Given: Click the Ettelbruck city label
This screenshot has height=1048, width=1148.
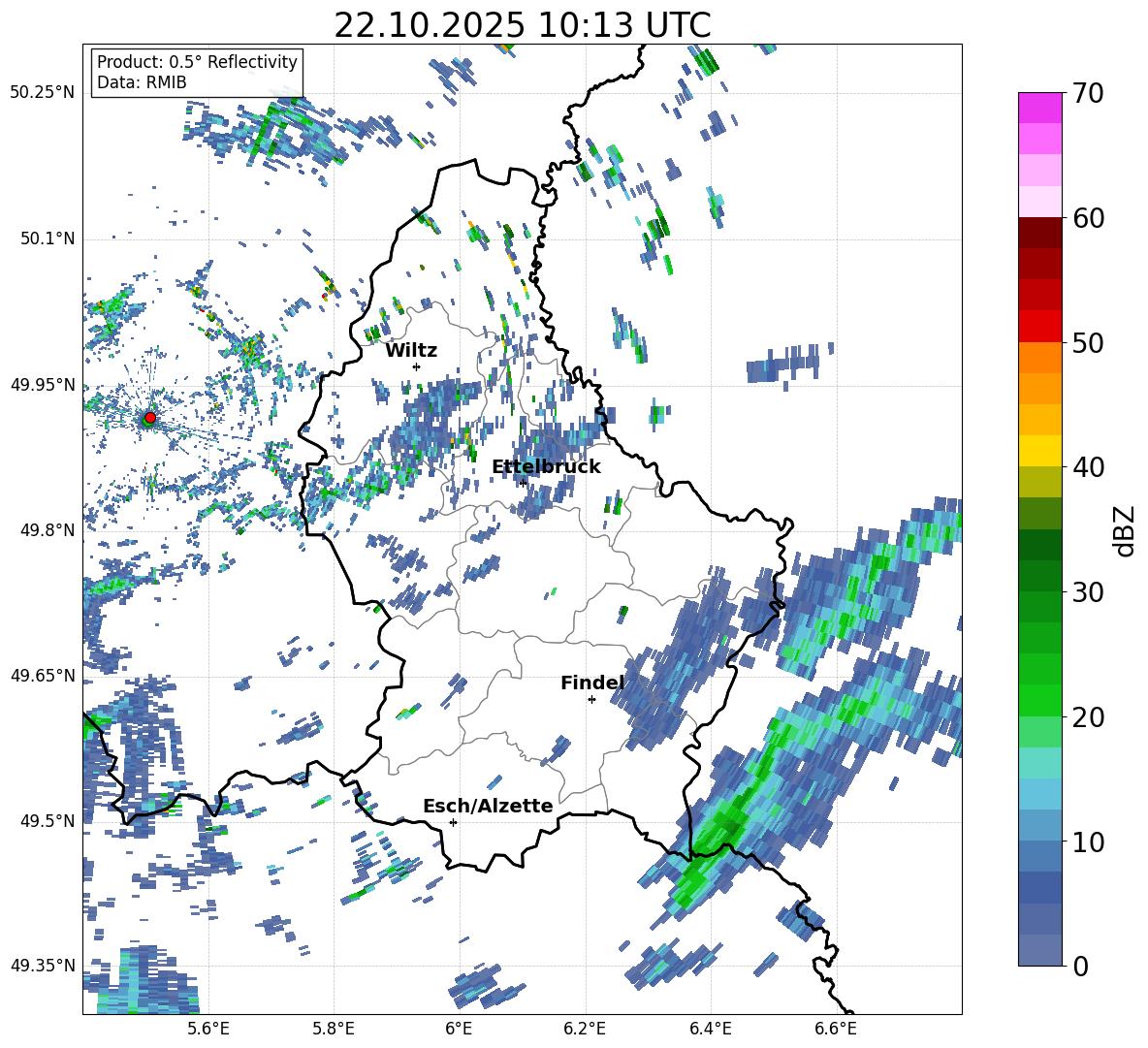Looking at the screenshot, I should click(x=546, y=467).
